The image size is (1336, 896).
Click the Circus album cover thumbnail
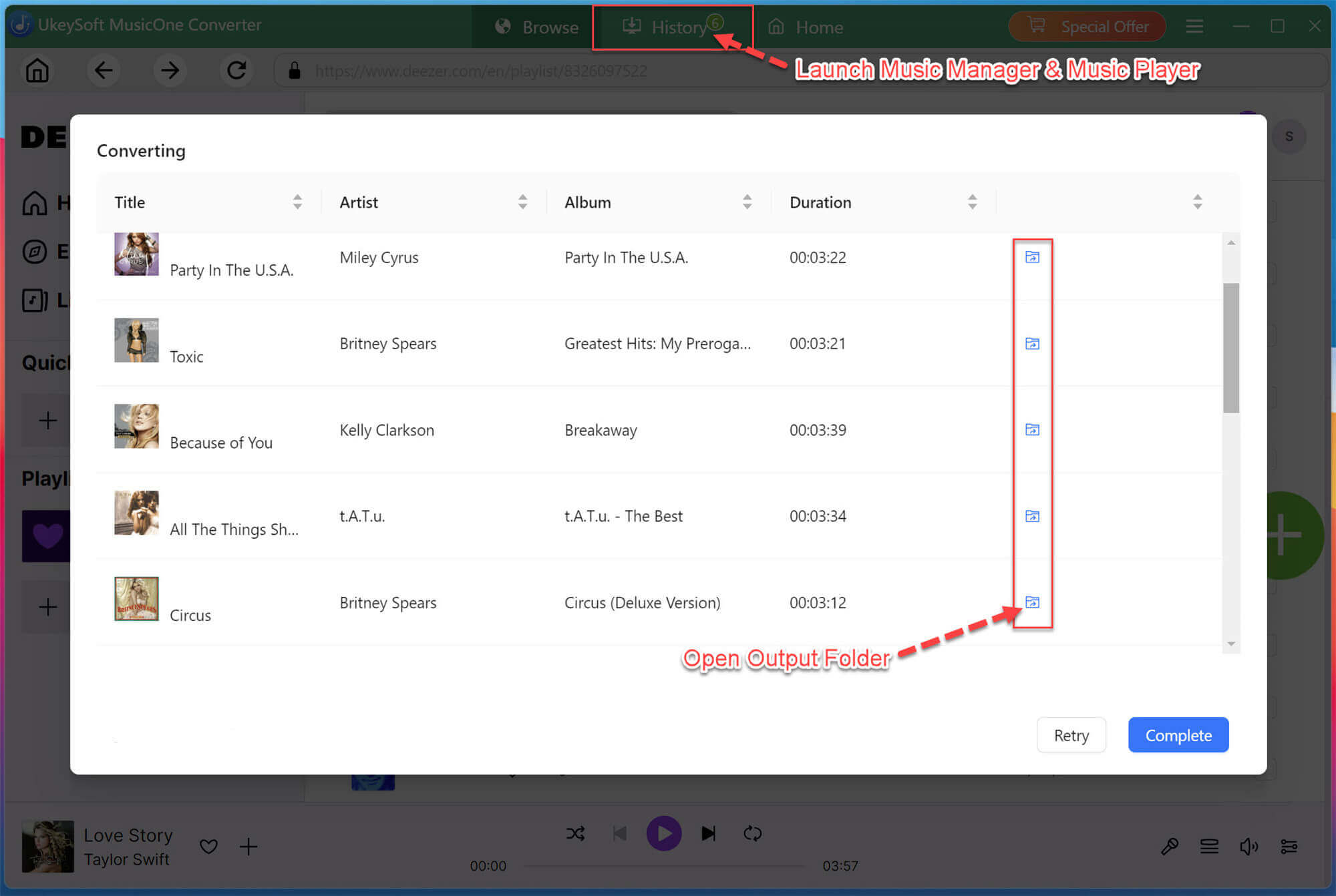tap(136, 599)
